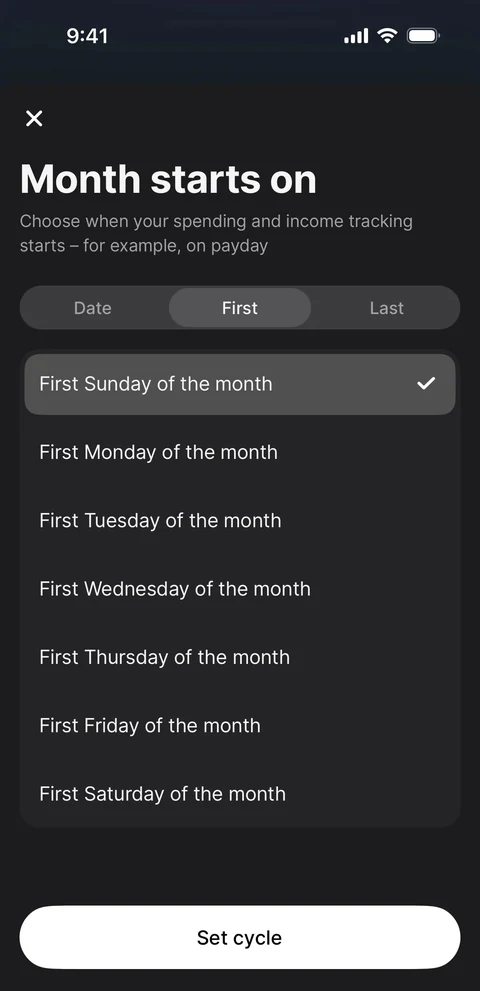Screen dimensions: 480x991
Task: Tap the cellular signal bars icon
Action: (x=356, y=36)
